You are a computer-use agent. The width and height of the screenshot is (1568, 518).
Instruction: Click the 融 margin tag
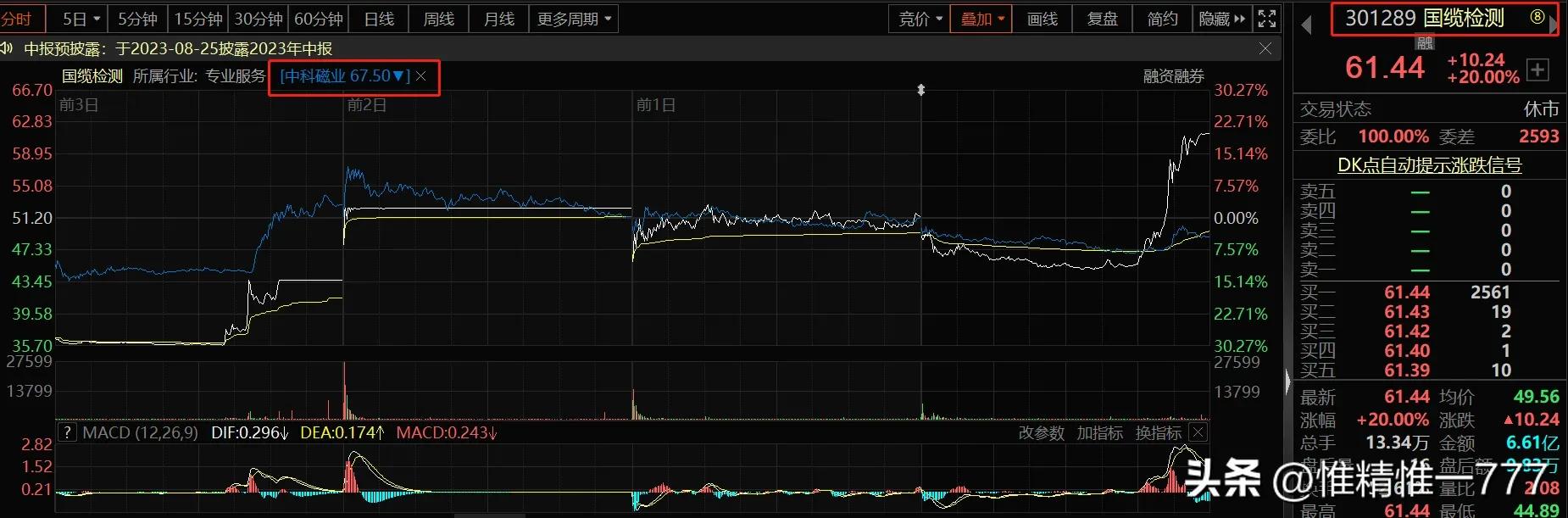point(1425,43)
